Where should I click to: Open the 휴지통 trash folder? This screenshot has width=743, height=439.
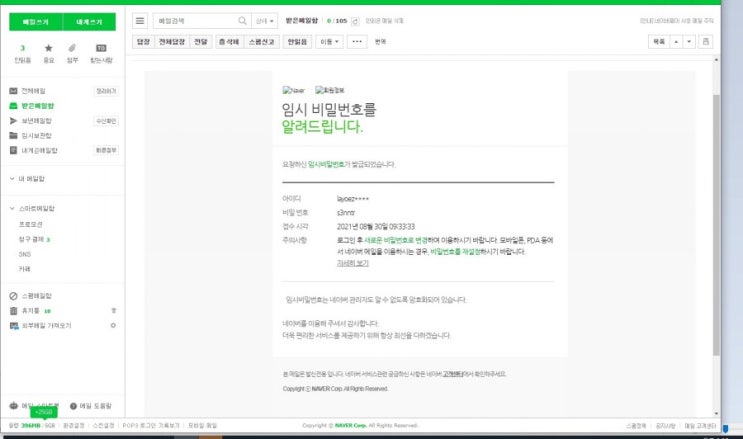pos(30,311)
